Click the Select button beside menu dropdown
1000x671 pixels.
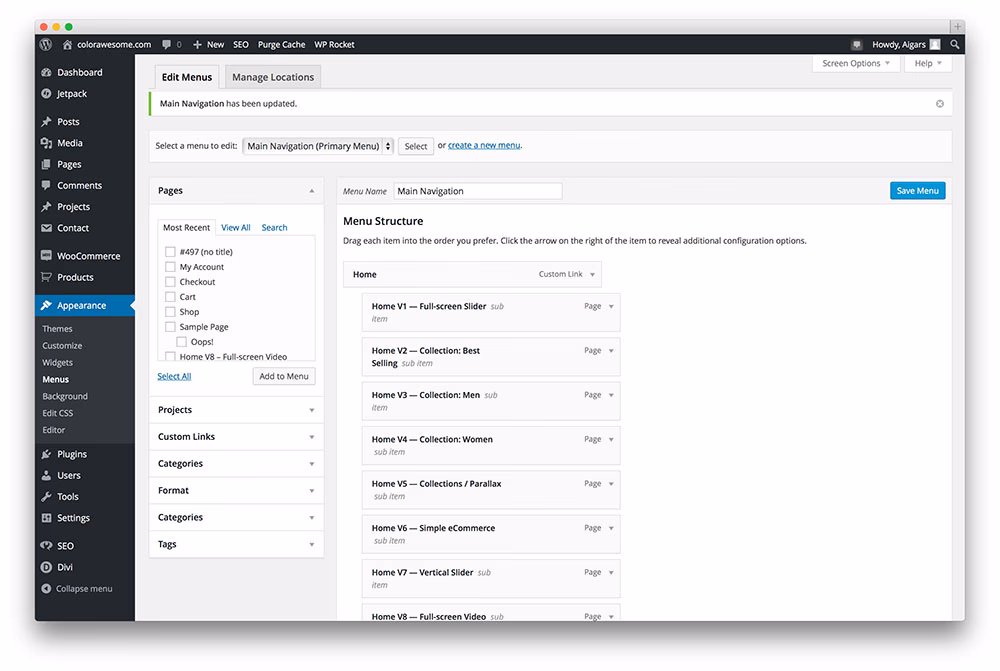tap(416, 146)
